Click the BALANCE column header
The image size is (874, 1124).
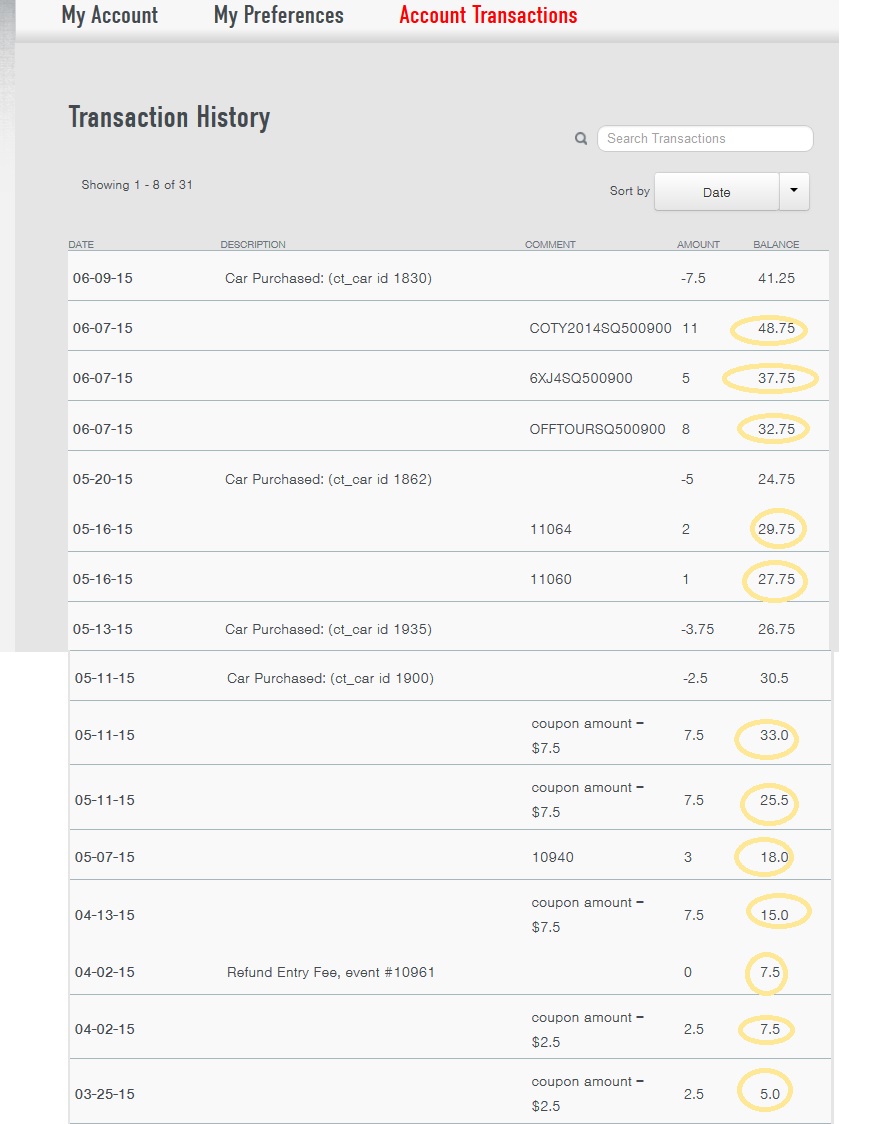click(776, 245)
